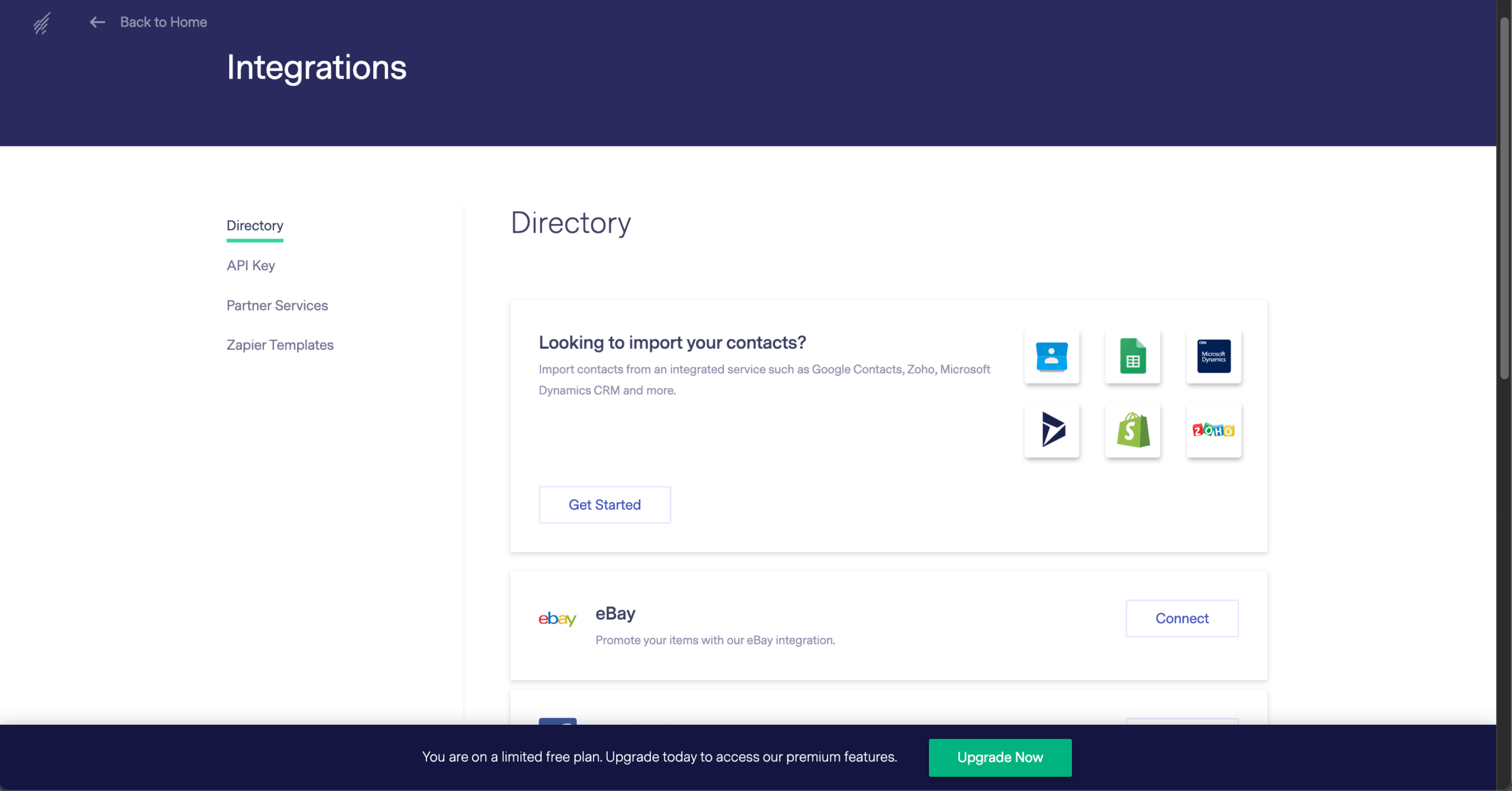Click the back arrow icon
The image size is (1512, 791).
(x=97, y=22)
